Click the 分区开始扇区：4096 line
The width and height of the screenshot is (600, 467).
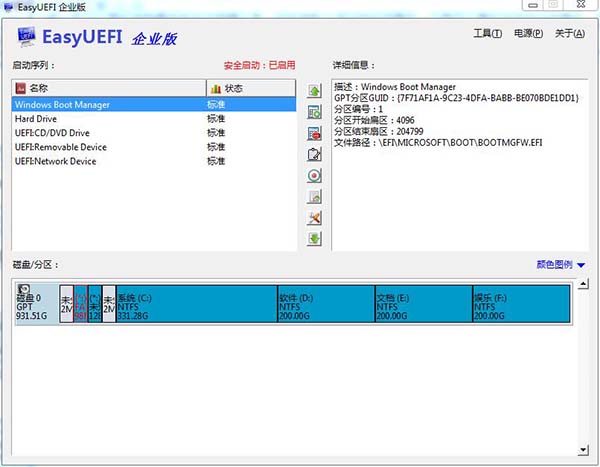coord(374,120)
